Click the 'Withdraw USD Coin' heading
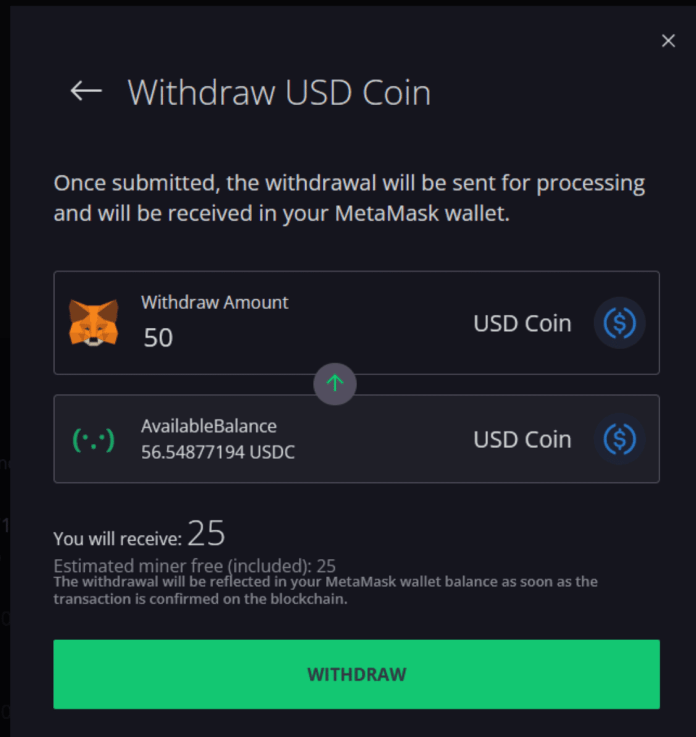 [x=279, y=92]
